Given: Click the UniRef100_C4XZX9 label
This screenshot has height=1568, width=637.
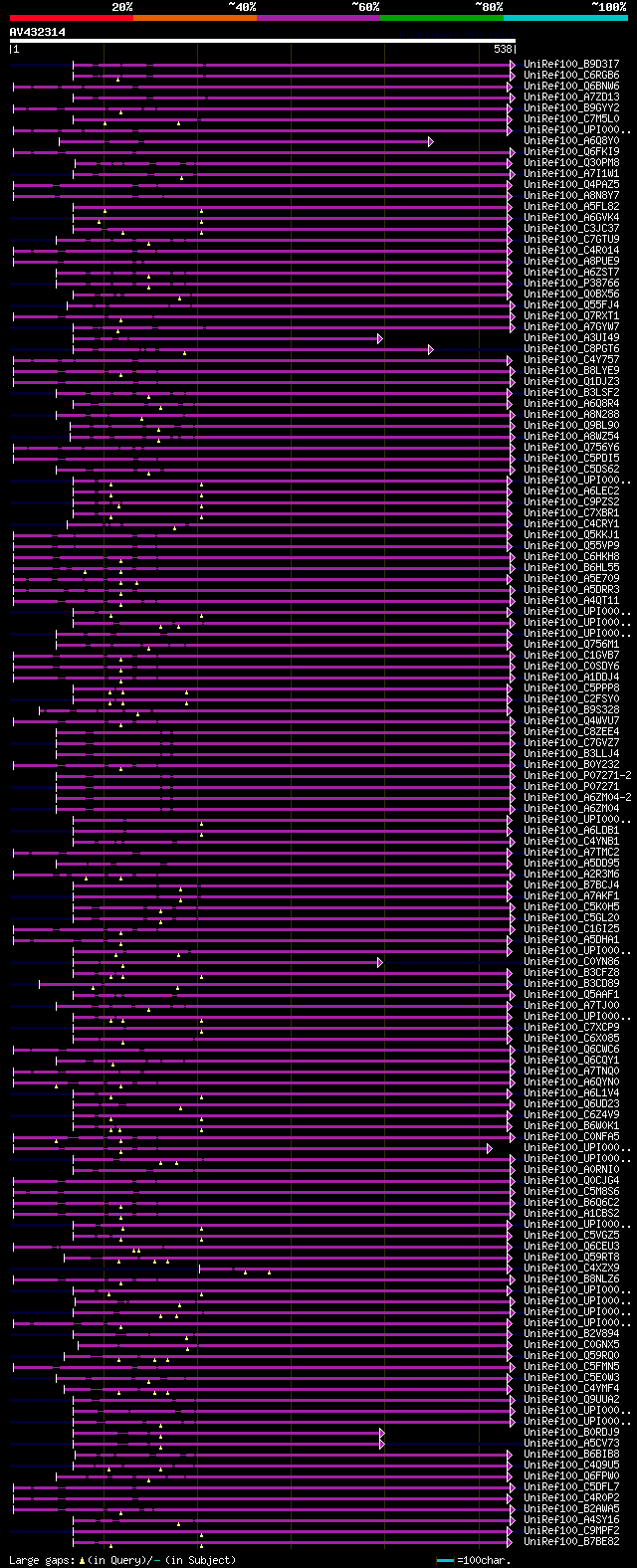Looking at the screenshot, I should [x=571, y=1268].
